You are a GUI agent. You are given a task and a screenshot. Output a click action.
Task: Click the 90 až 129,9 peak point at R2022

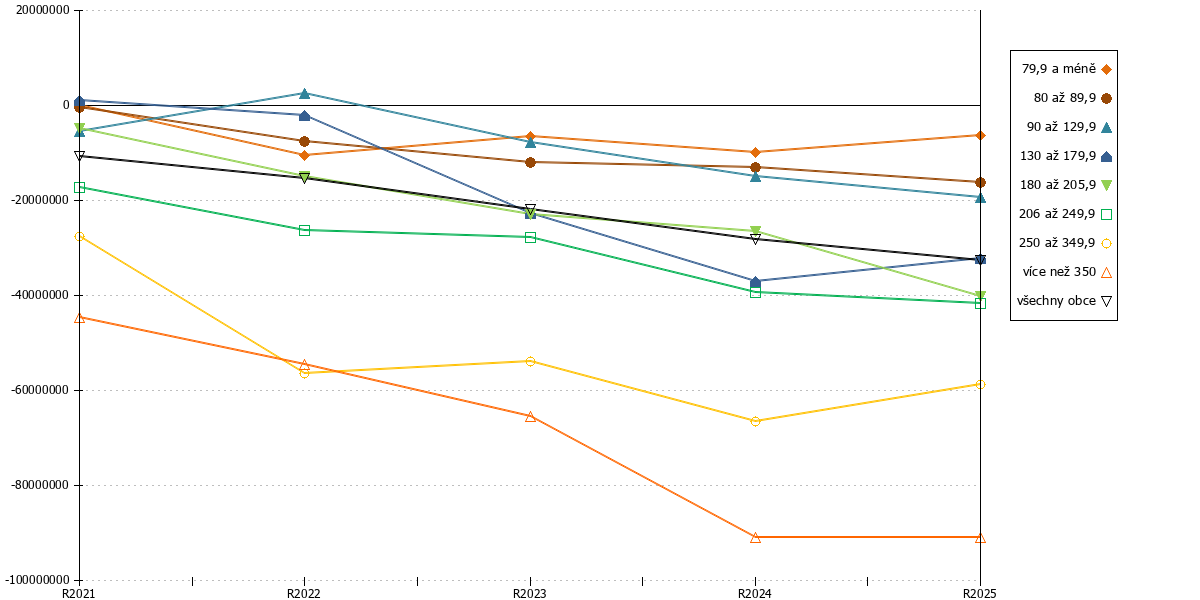304,93
